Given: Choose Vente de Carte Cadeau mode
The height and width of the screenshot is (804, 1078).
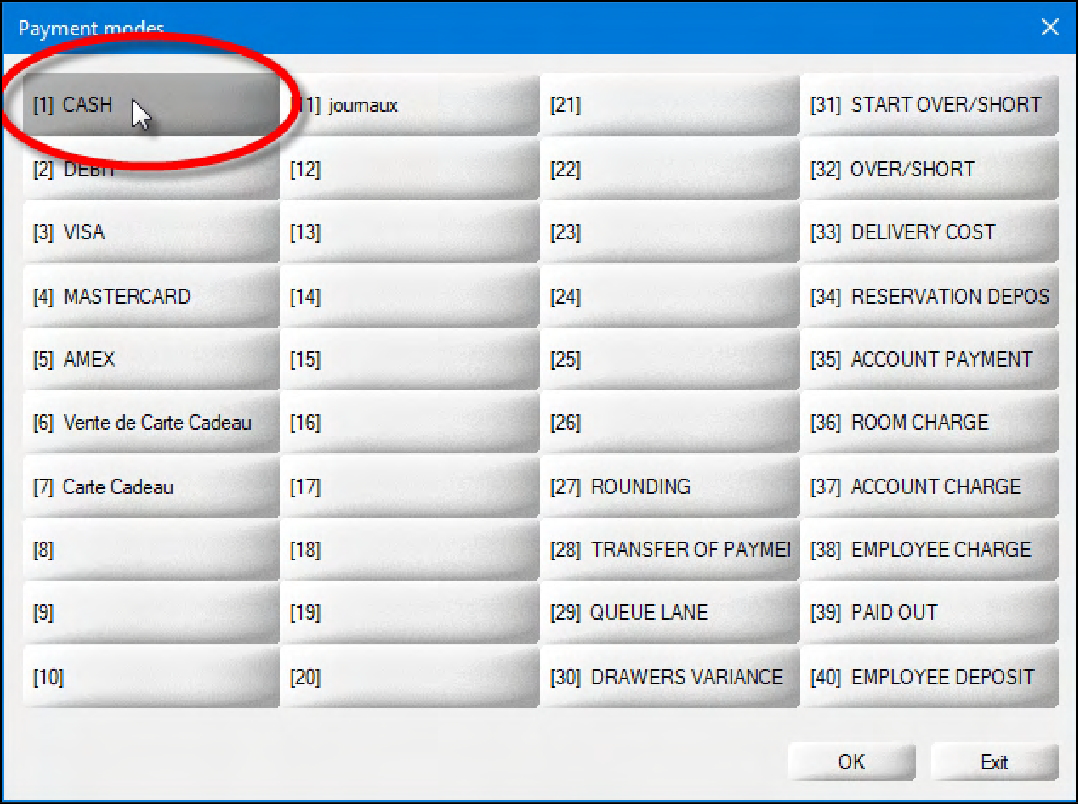Looking at the screenshot, I should click(150, 423).
